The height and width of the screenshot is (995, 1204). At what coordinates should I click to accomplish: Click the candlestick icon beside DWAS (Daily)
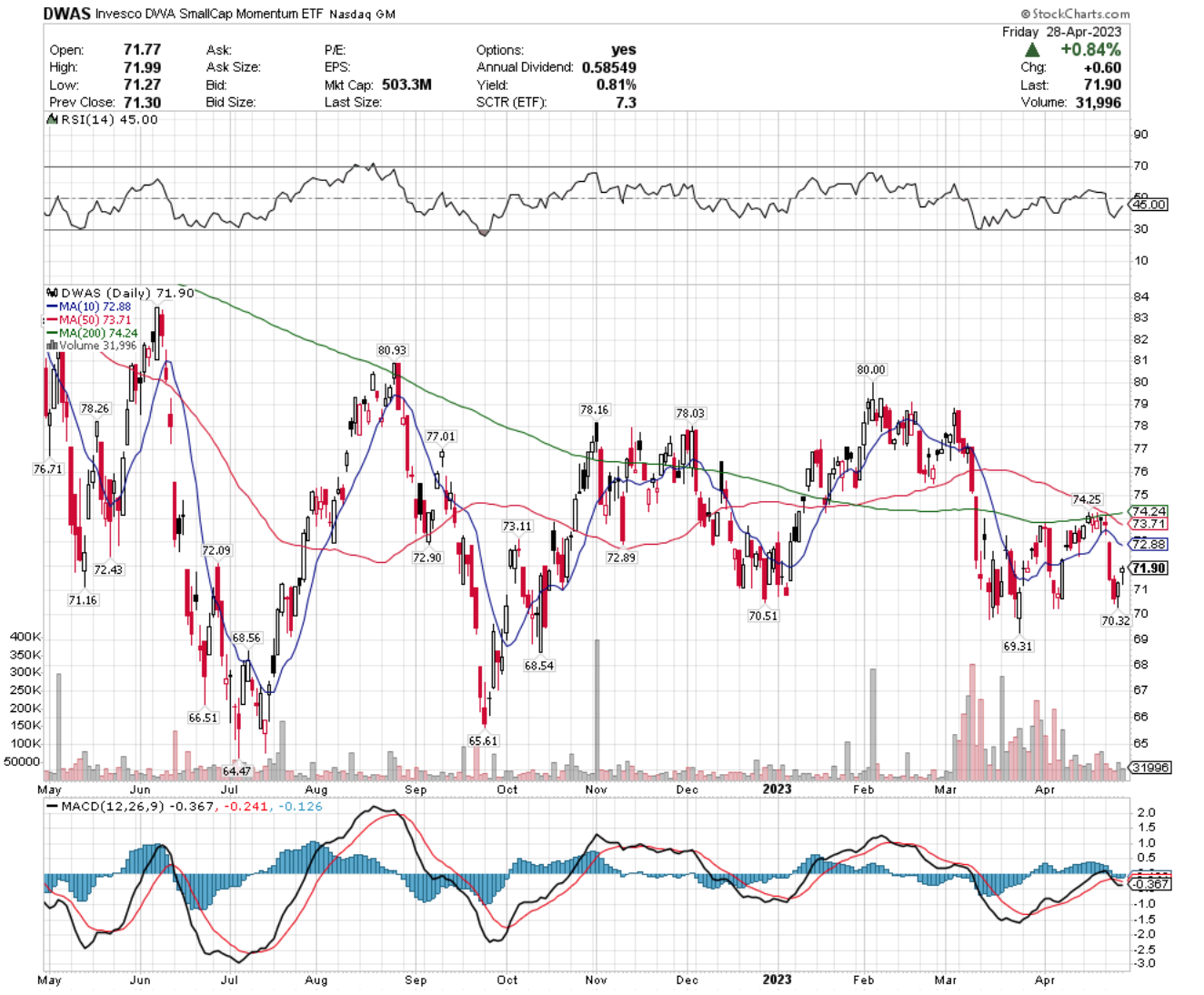(x=52, y=293)
